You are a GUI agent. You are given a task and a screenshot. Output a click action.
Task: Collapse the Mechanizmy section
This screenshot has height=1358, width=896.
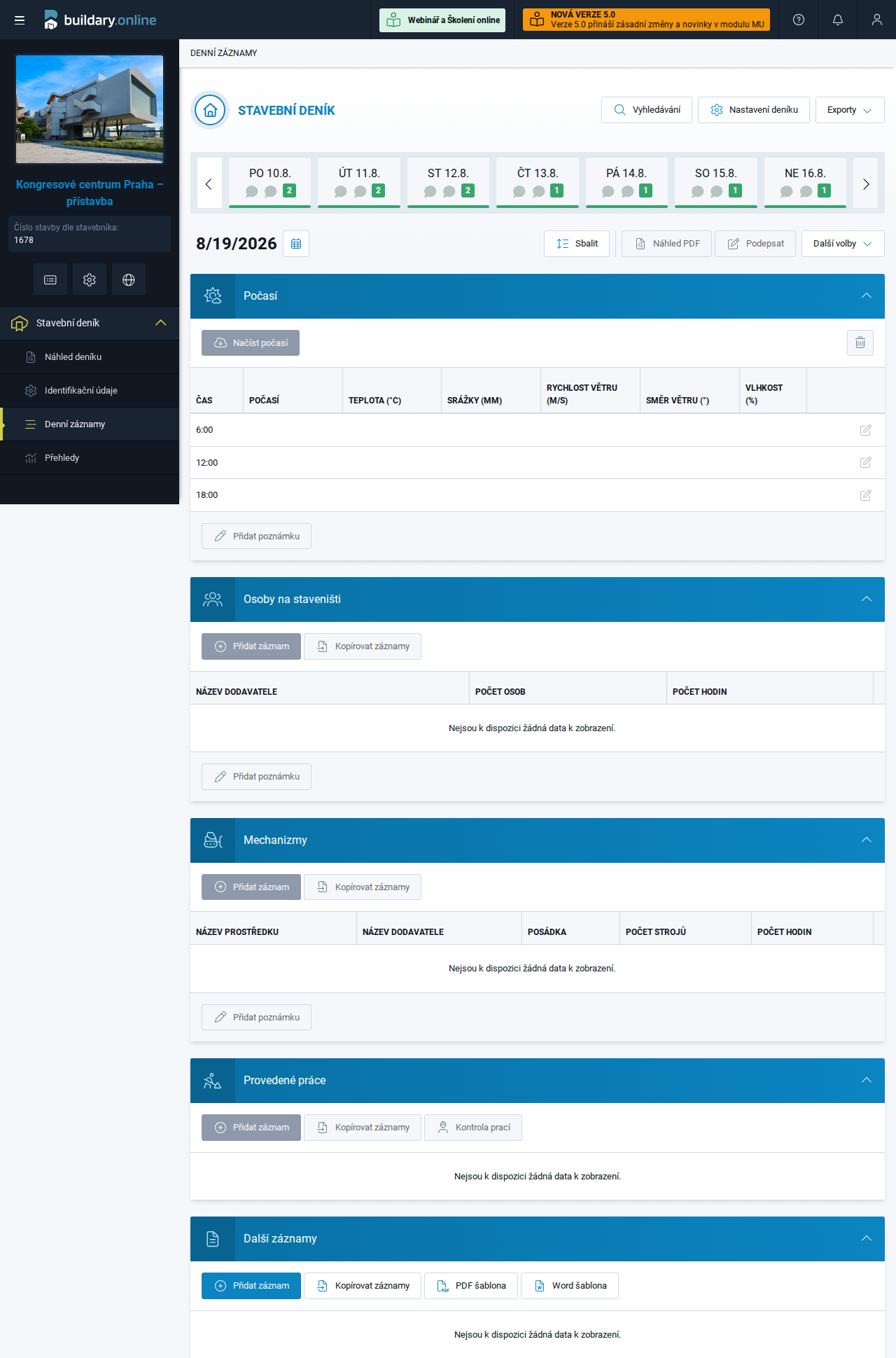point(867,840)
